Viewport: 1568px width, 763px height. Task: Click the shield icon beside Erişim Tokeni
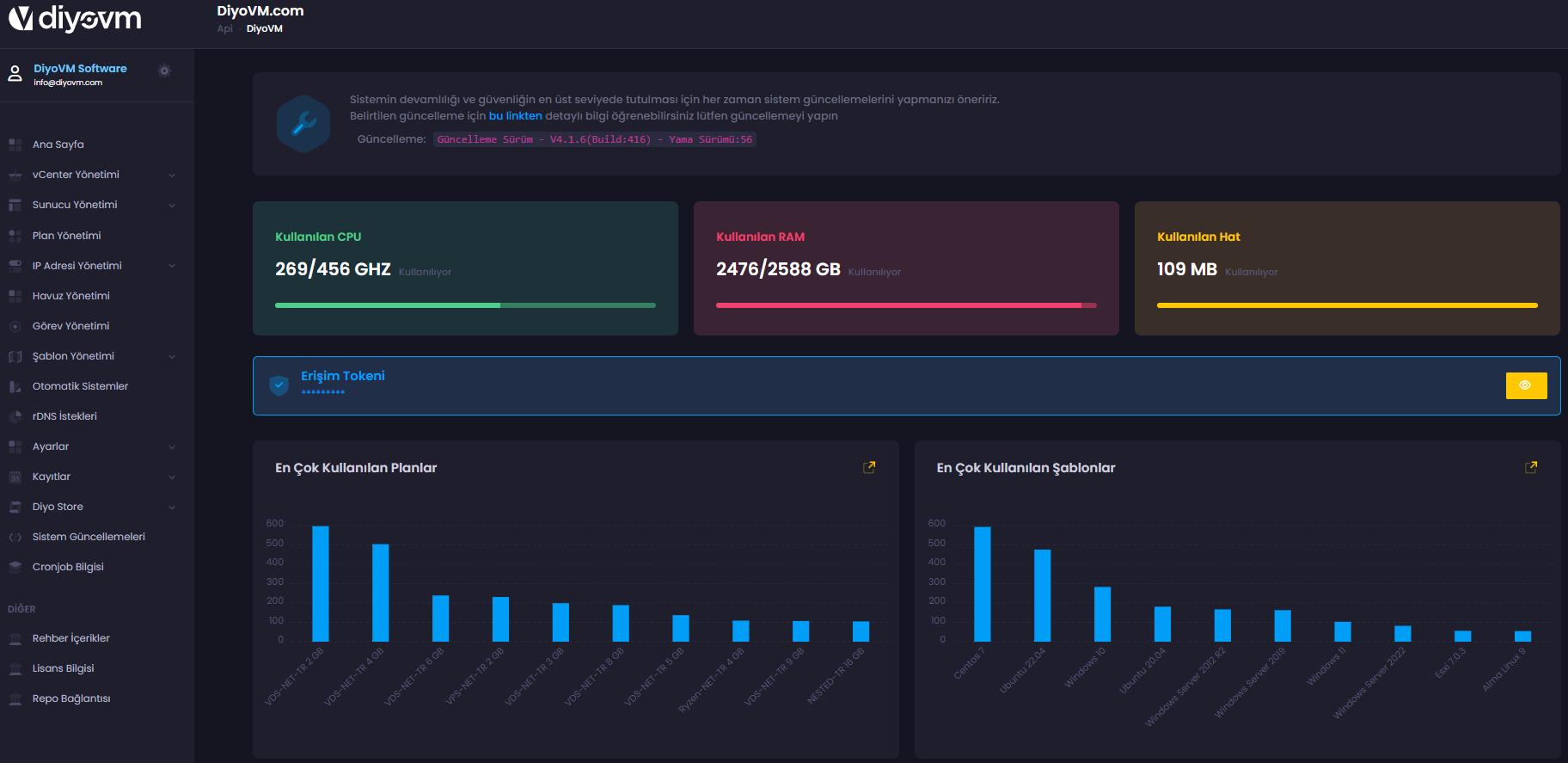[279, 385]
